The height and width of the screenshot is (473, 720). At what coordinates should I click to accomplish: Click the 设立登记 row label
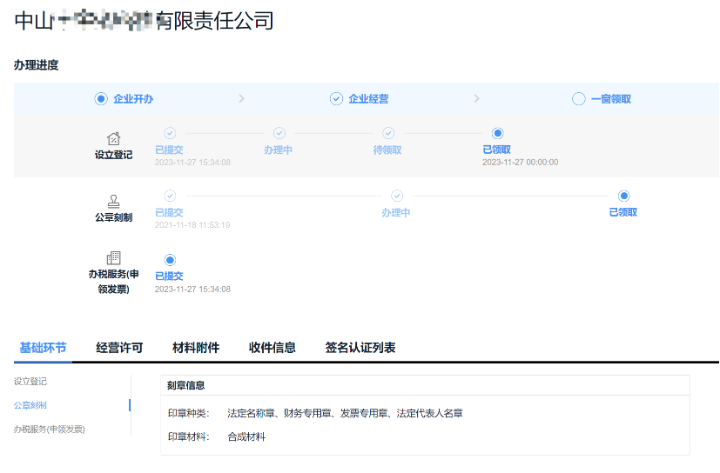[113, 155]
